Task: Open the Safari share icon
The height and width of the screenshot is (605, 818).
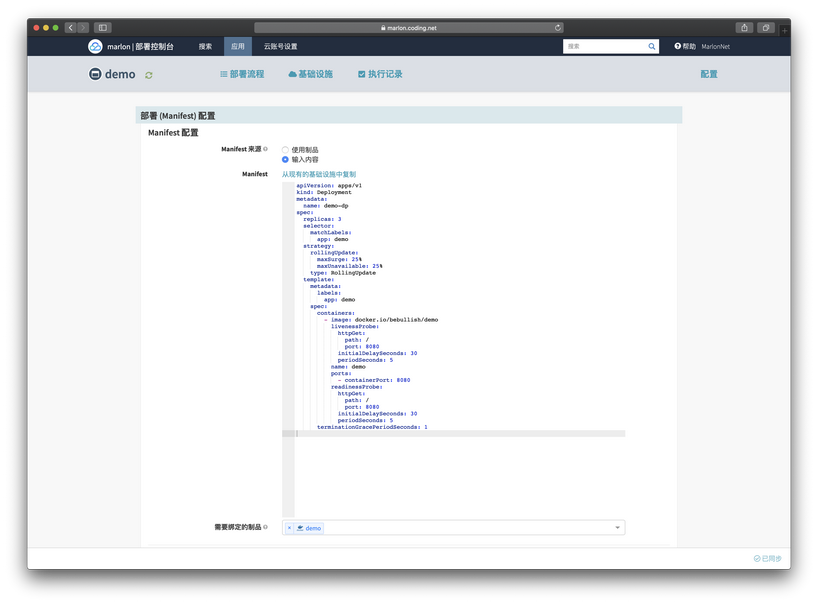Action: [x=744, y=28]
